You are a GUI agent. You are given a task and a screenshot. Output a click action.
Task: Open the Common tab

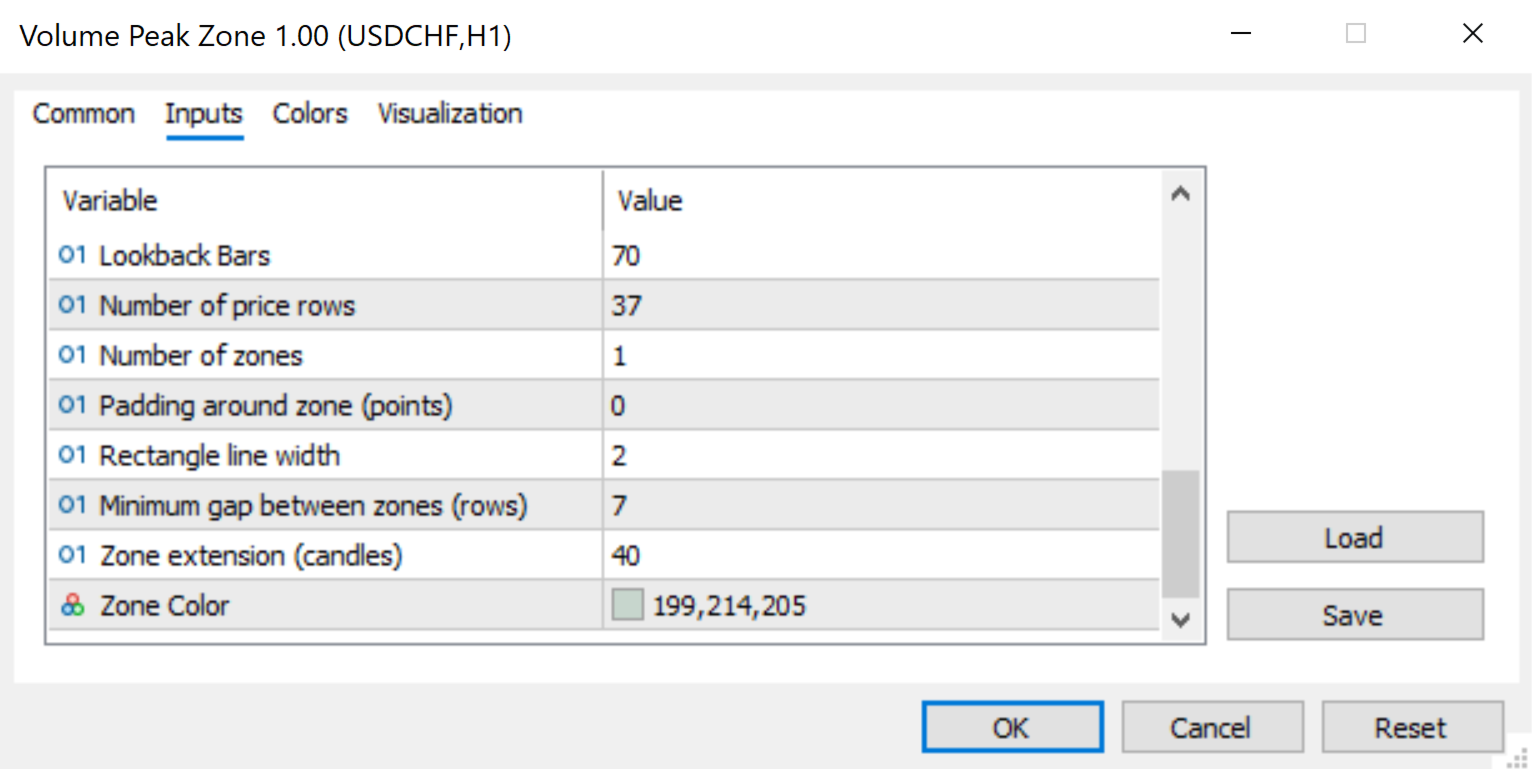coord(84,114)
